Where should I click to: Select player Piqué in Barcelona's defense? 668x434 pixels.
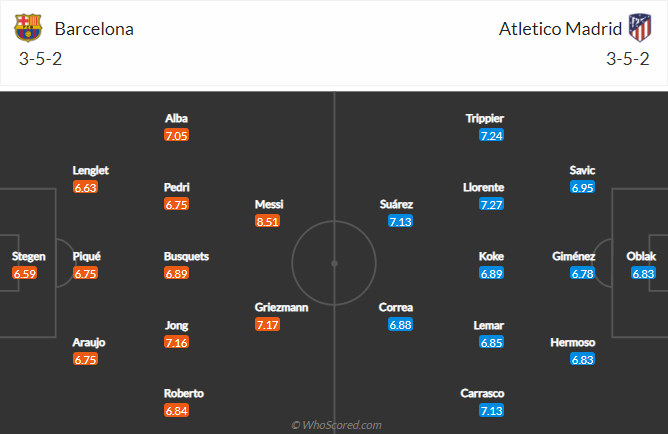coord(86,256)
